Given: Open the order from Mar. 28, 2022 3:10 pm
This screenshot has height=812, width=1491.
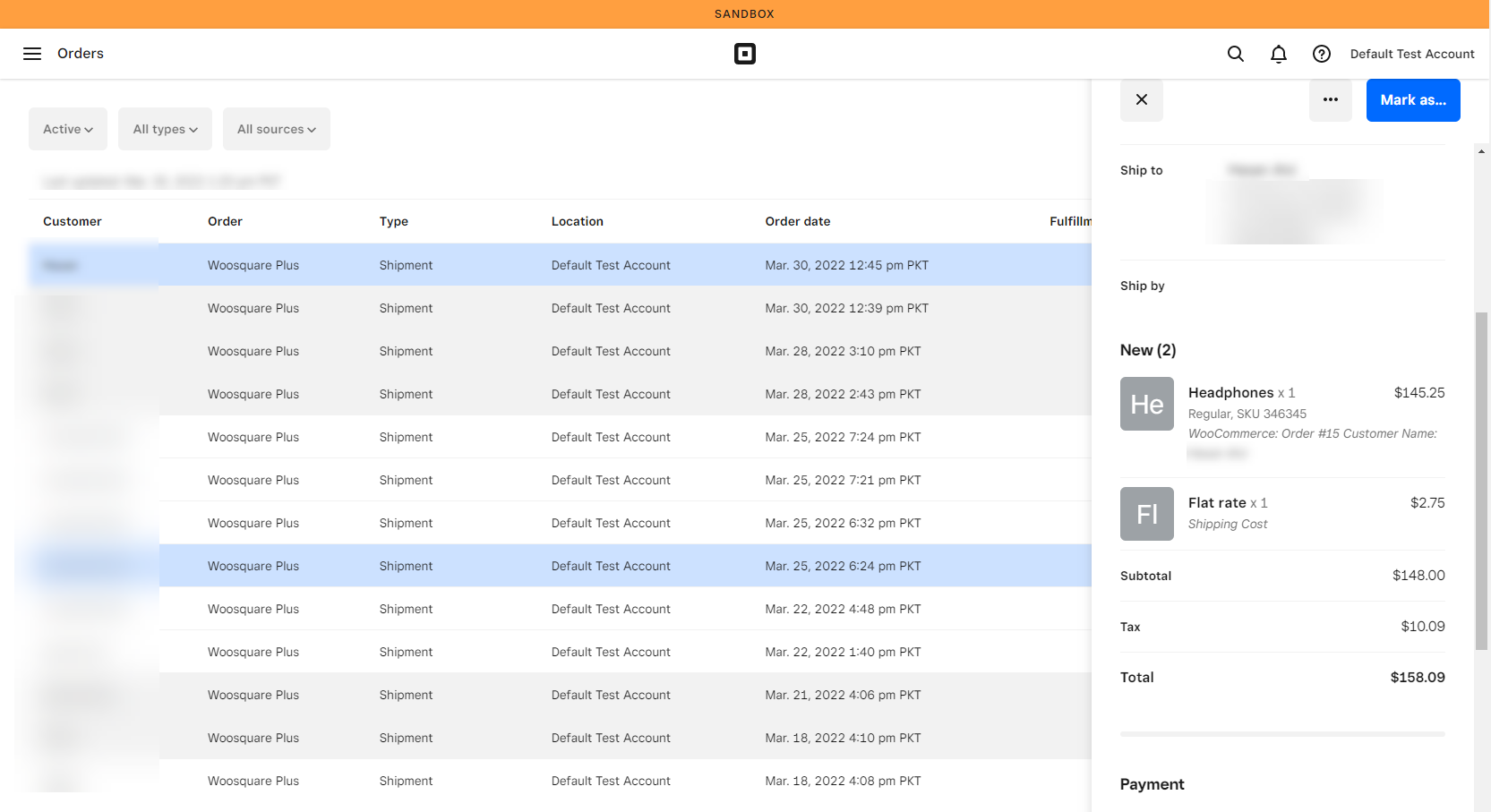Looking at the screenshot, I should pos(560,351).
